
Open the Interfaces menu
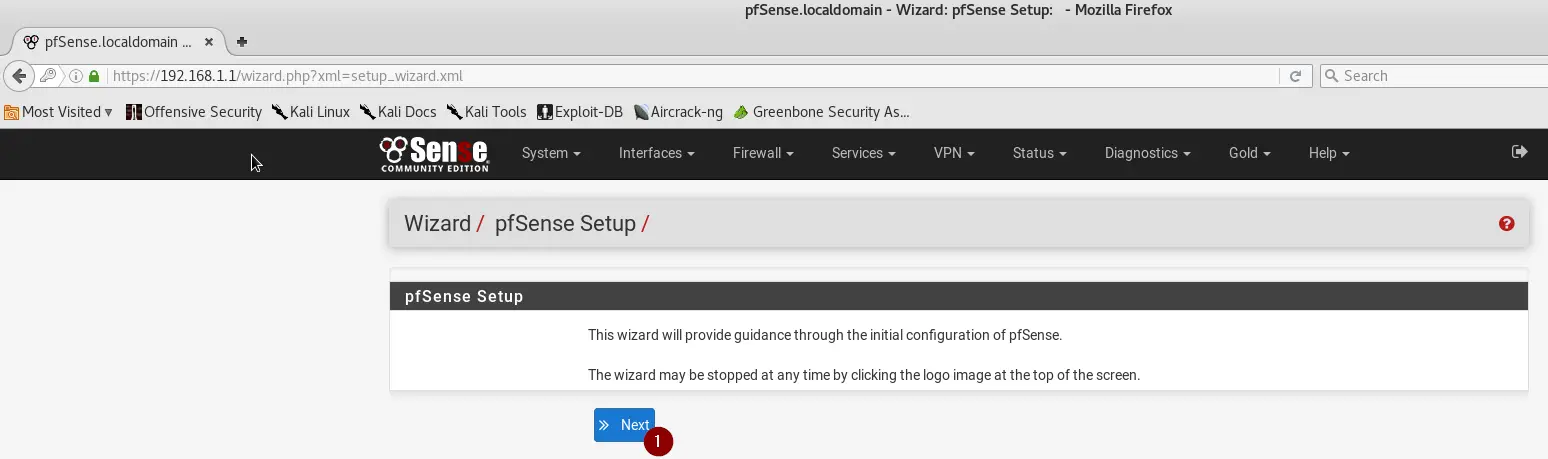(656, 153)
